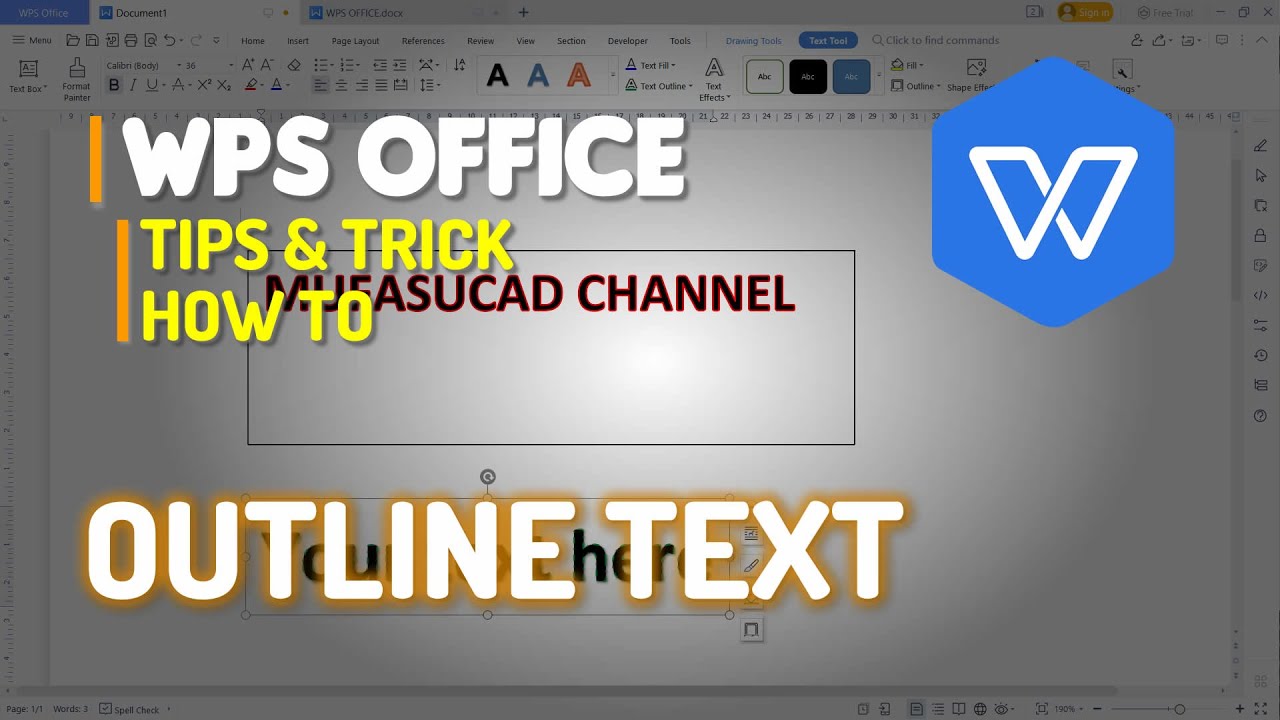The height and width of the screenshot is (720, 1280).
Task: Select the Drawing Tools tab
Action: [x=754, y=41]
